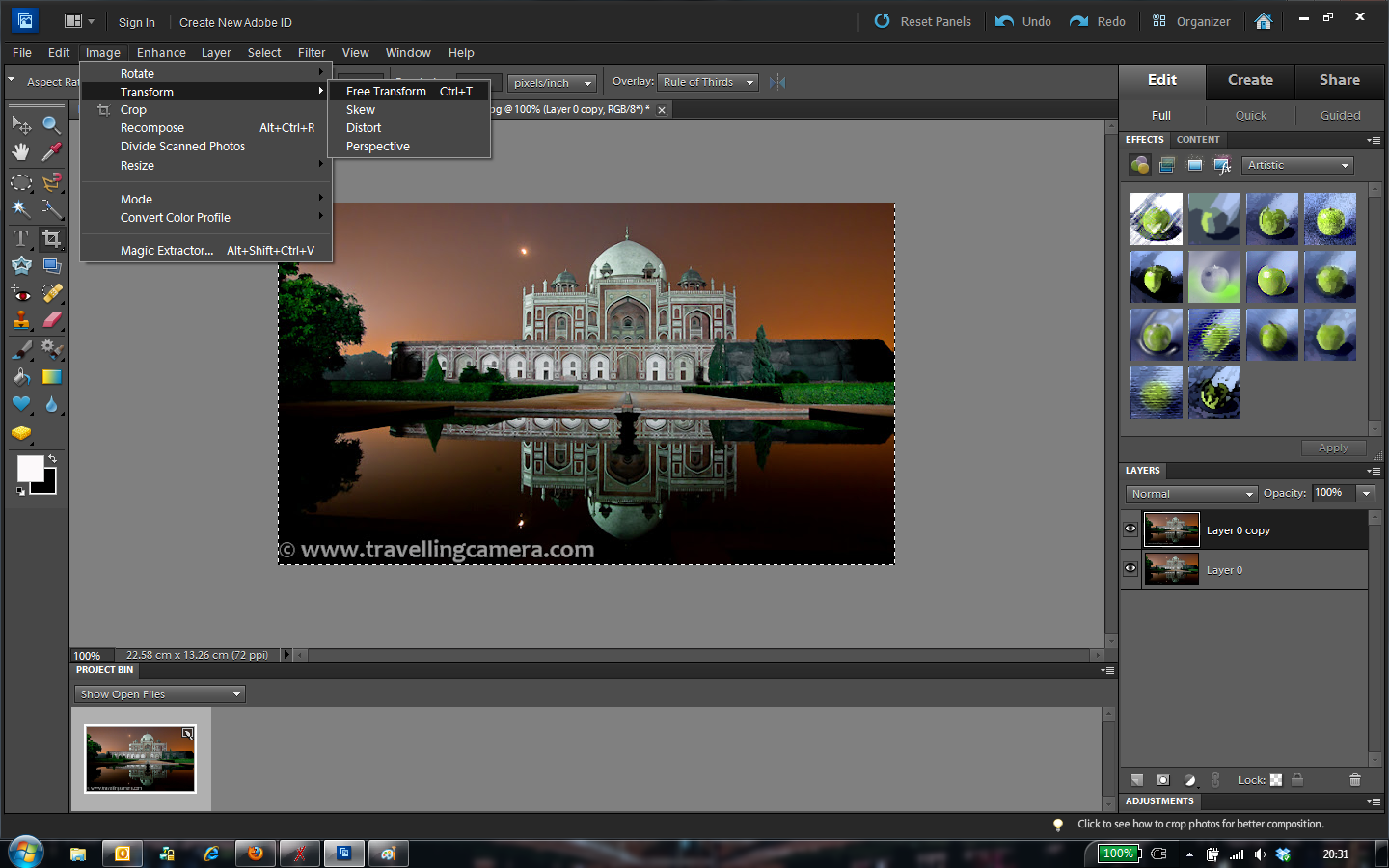Select the image thumbnail in the Project Bin
1389x868 pixels.
(140, 759)
